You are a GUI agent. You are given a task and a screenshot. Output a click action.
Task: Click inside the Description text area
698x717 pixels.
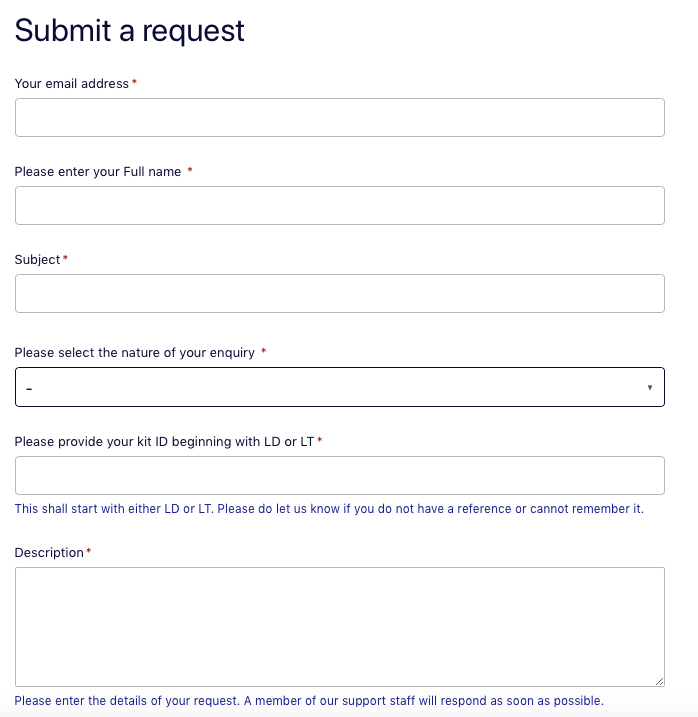click(x=339, y=627)
